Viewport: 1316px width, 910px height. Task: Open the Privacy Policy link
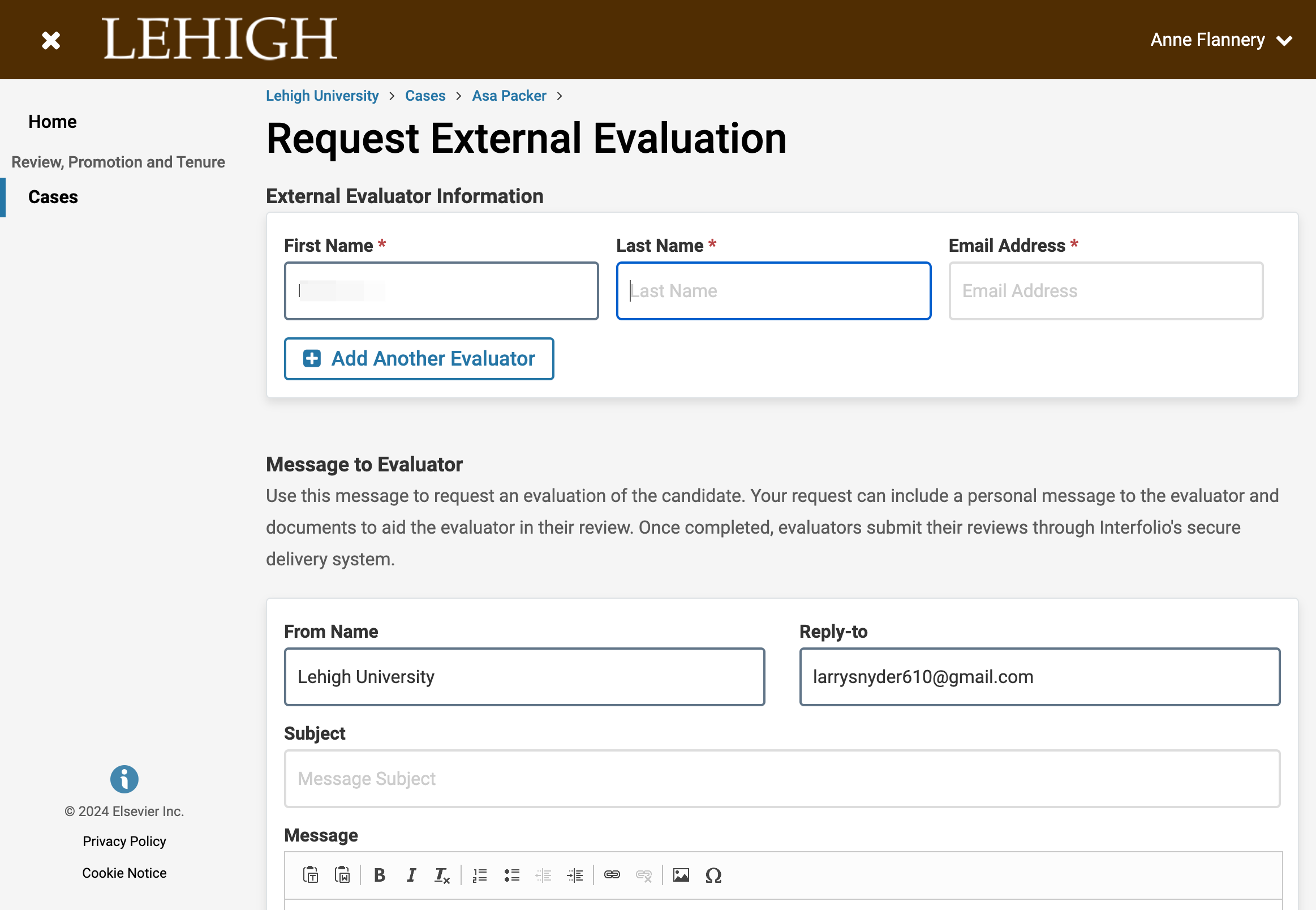(x=124, y=841)
